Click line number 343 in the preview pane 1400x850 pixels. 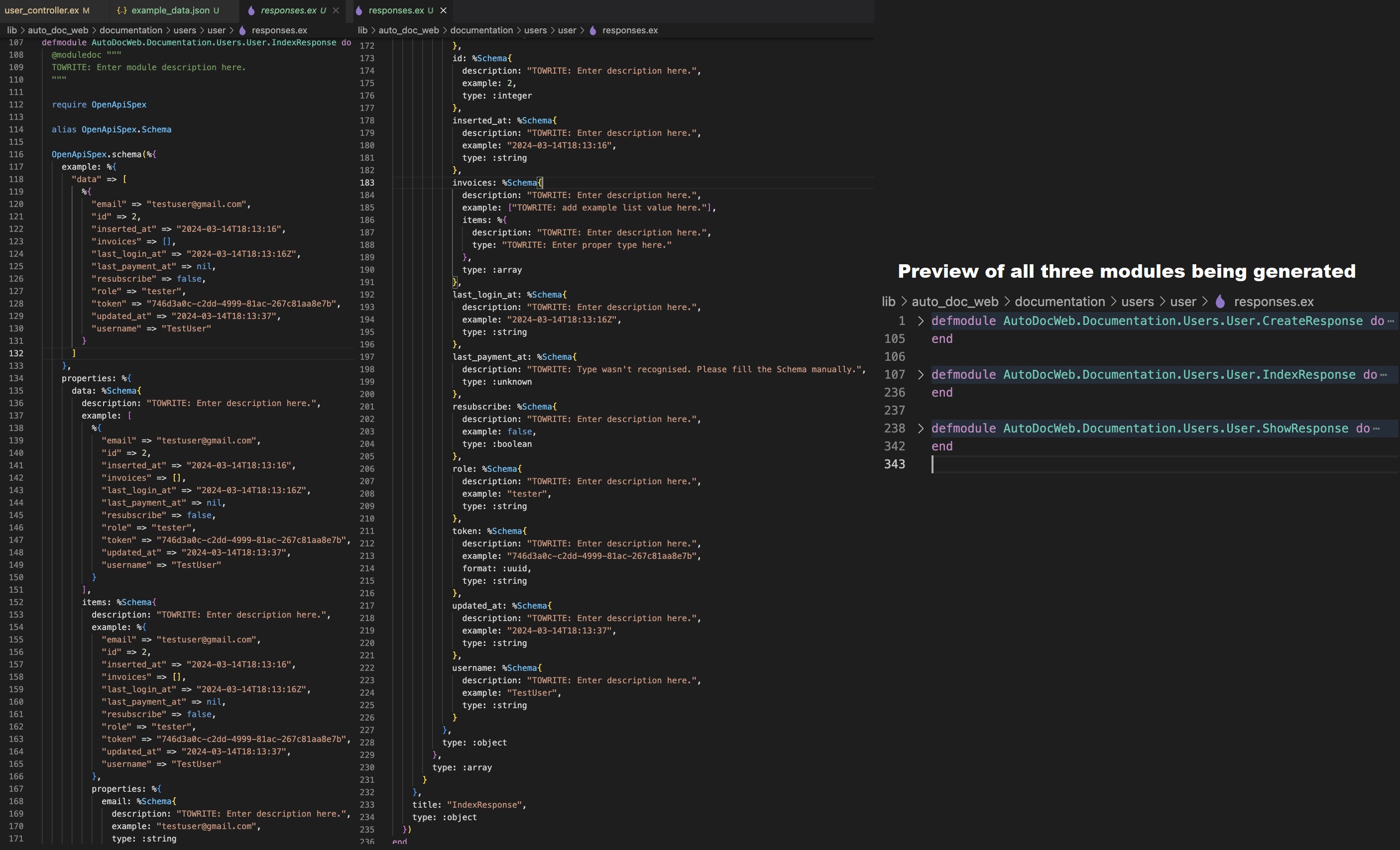tap(894, 464)
